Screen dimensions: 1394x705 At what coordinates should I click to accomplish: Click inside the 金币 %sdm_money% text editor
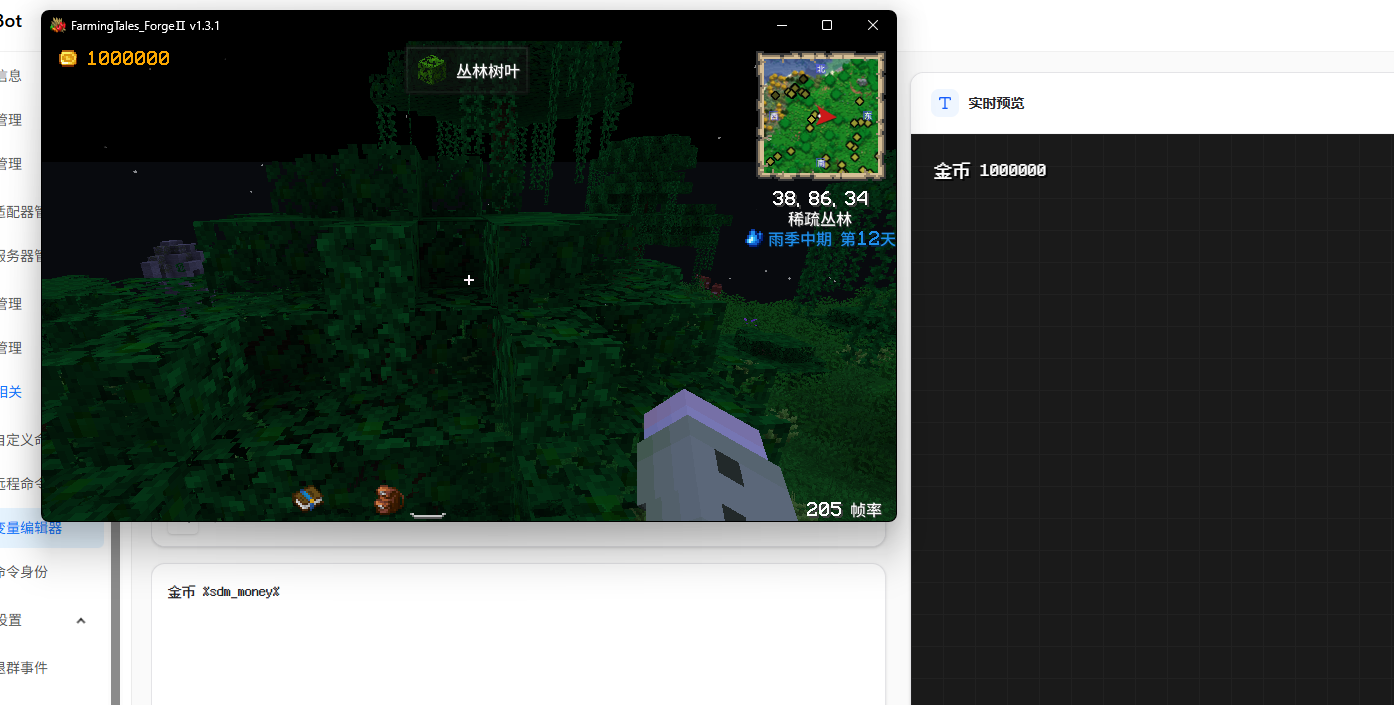coord(518,640)
